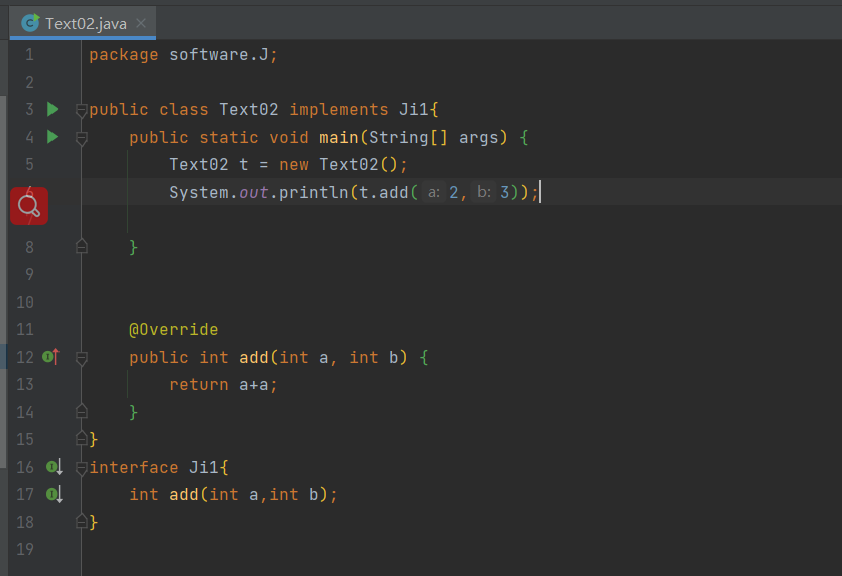
Task: Click line number 10 in the gutter
Action: click(x=25, y=302)
